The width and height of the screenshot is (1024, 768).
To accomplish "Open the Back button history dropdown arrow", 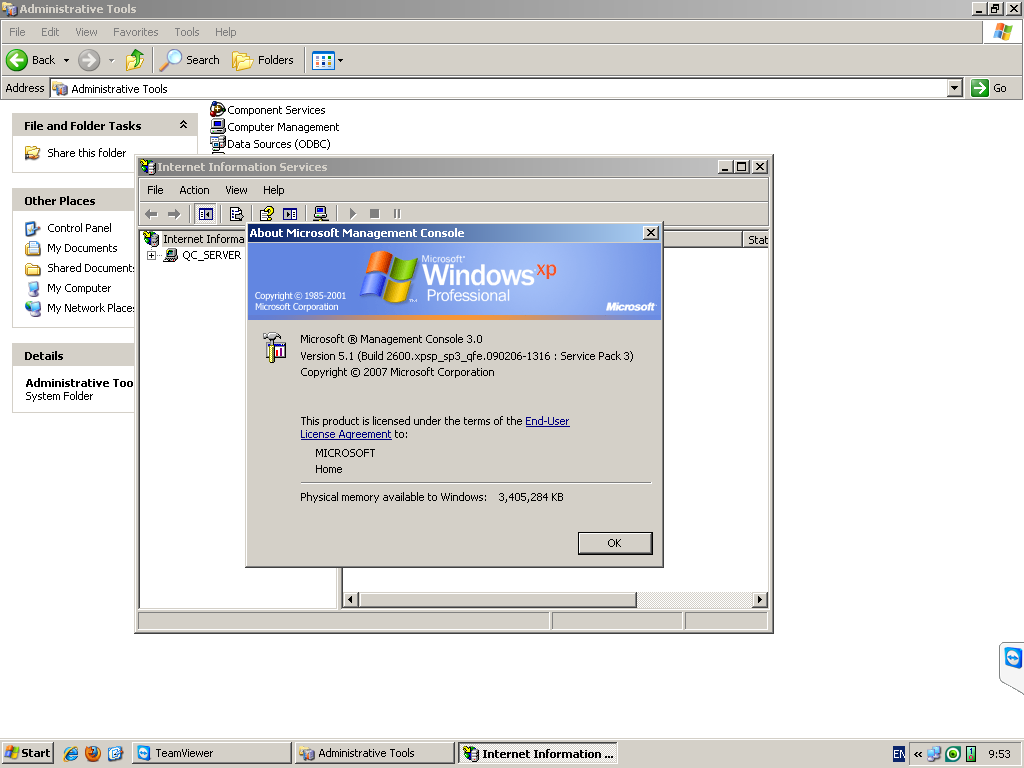I will (x=66, y=61).
